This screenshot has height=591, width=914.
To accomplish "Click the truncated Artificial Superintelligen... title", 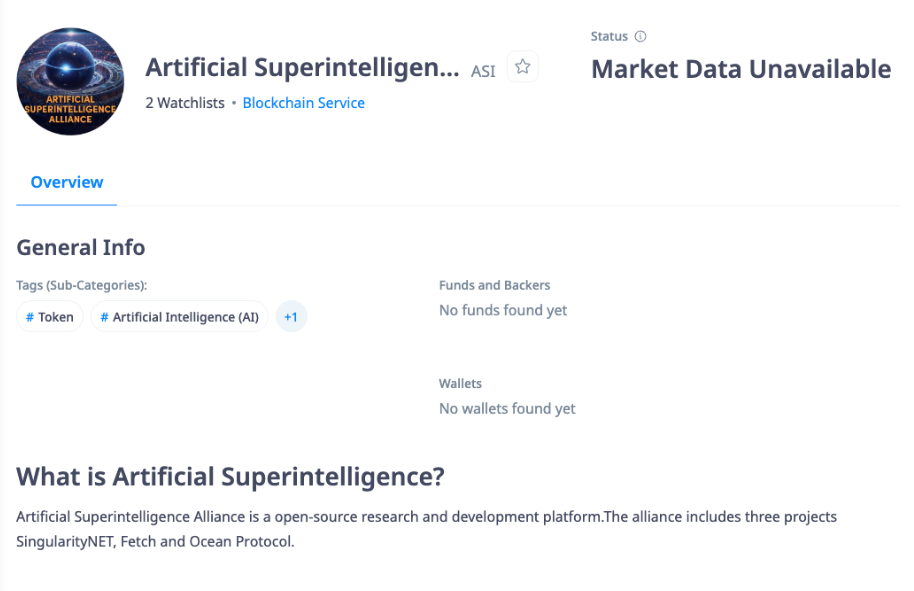I will [x=302, y=68].
